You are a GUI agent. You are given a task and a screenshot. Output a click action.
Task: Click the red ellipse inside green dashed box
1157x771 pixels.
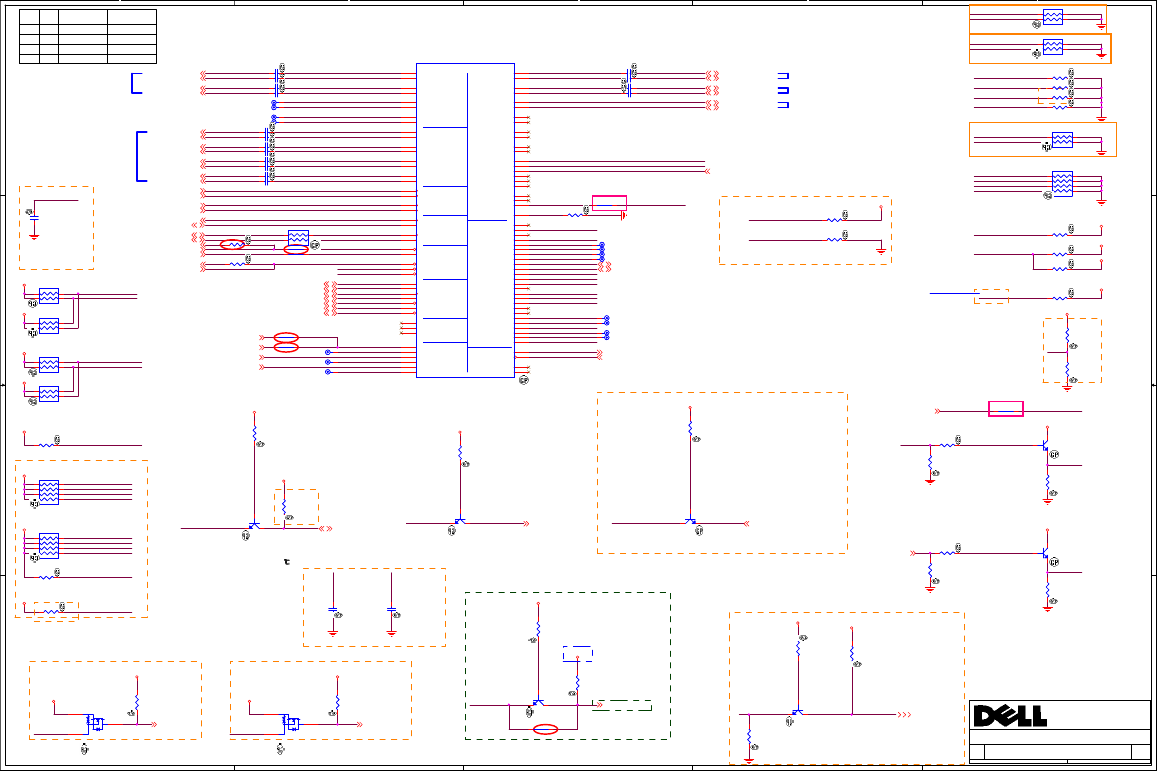545,730
